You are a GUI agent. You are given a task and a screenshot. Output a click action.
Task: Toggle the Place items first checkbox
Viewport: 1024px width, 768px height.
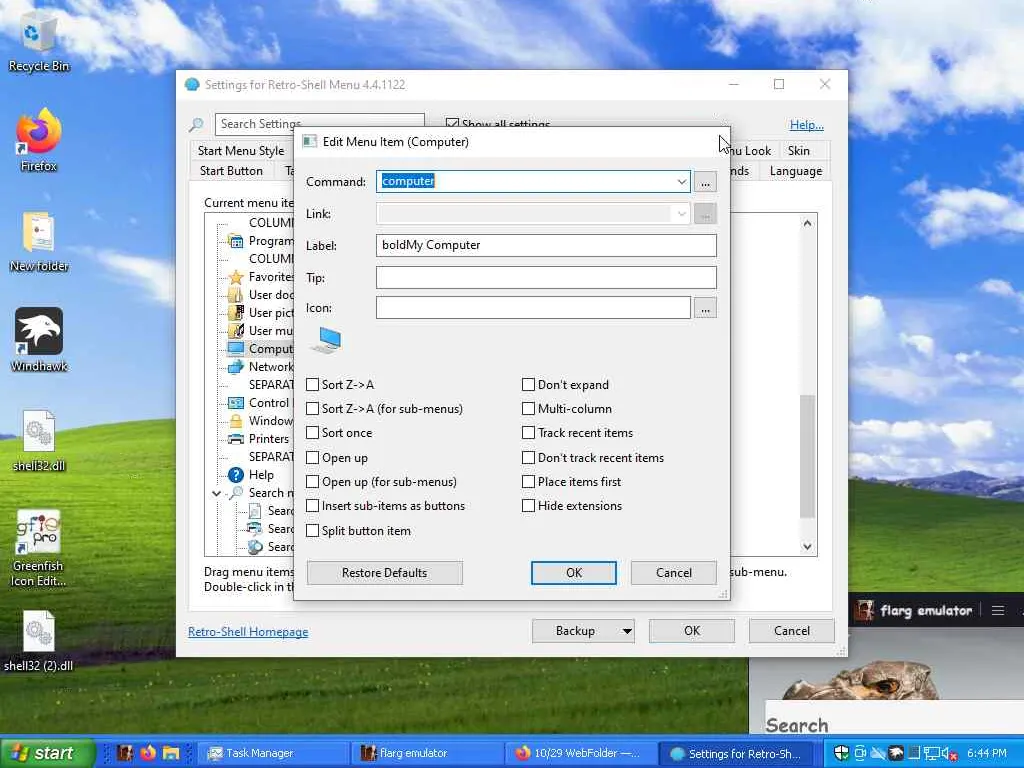(x=528, y=482)
